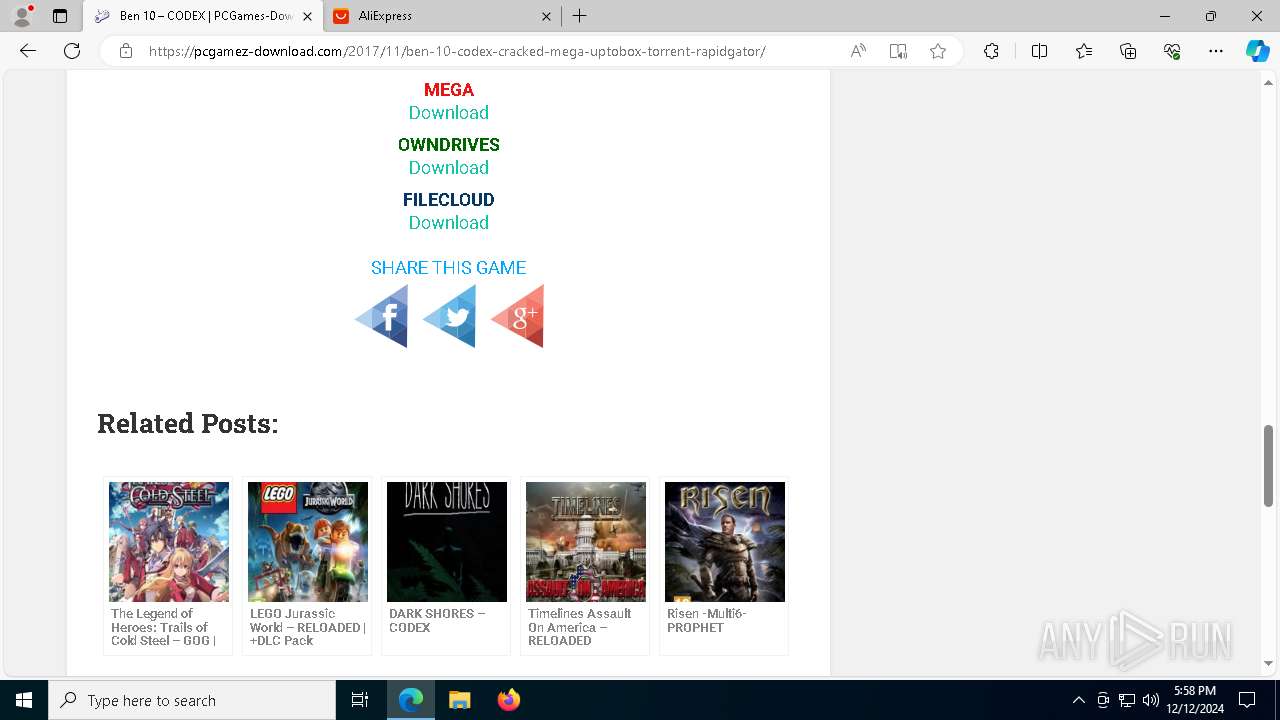Click the MEGA Download link
1280x720 pixels.
pos(448,113)
